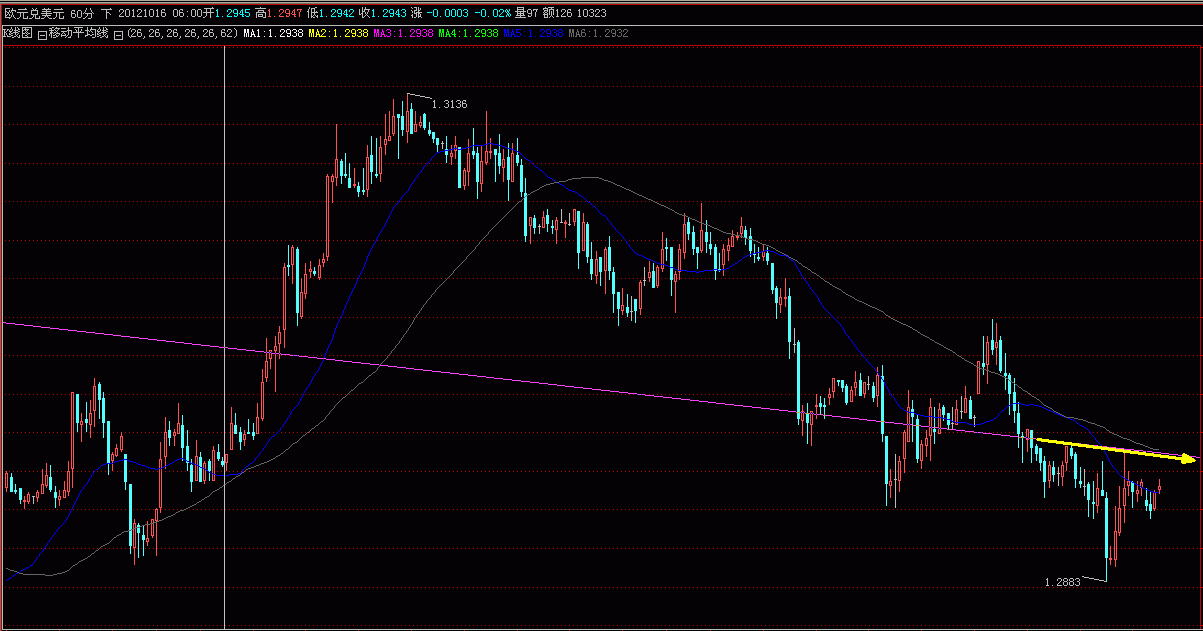Click the magenta MA3:1.2938 legend
This screenshot has width=1203, height=631.
coord(403,34)
